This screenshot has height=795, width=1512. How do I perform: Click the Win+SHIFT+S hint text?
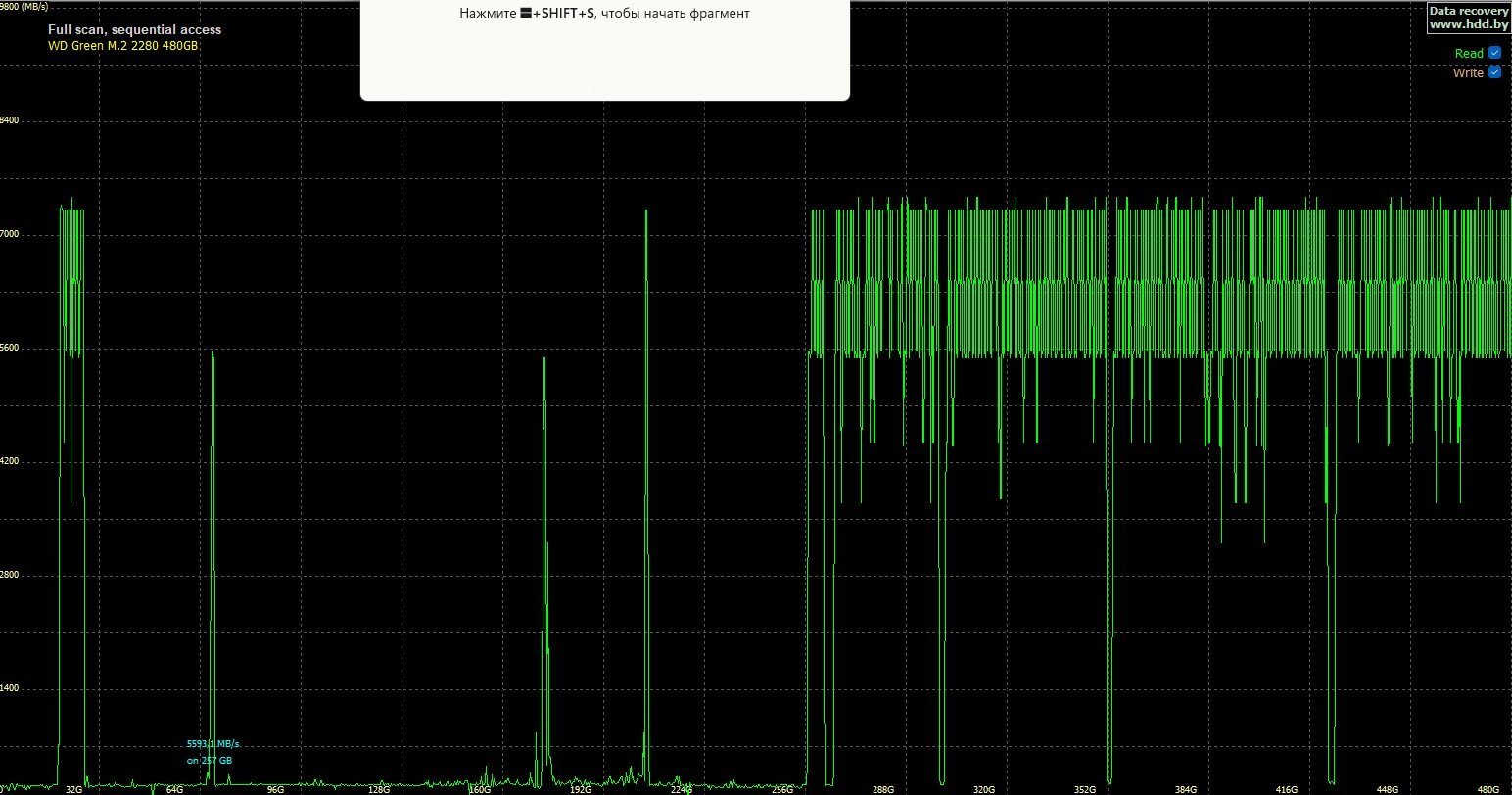pyautogui.click(x=604, y=14)
